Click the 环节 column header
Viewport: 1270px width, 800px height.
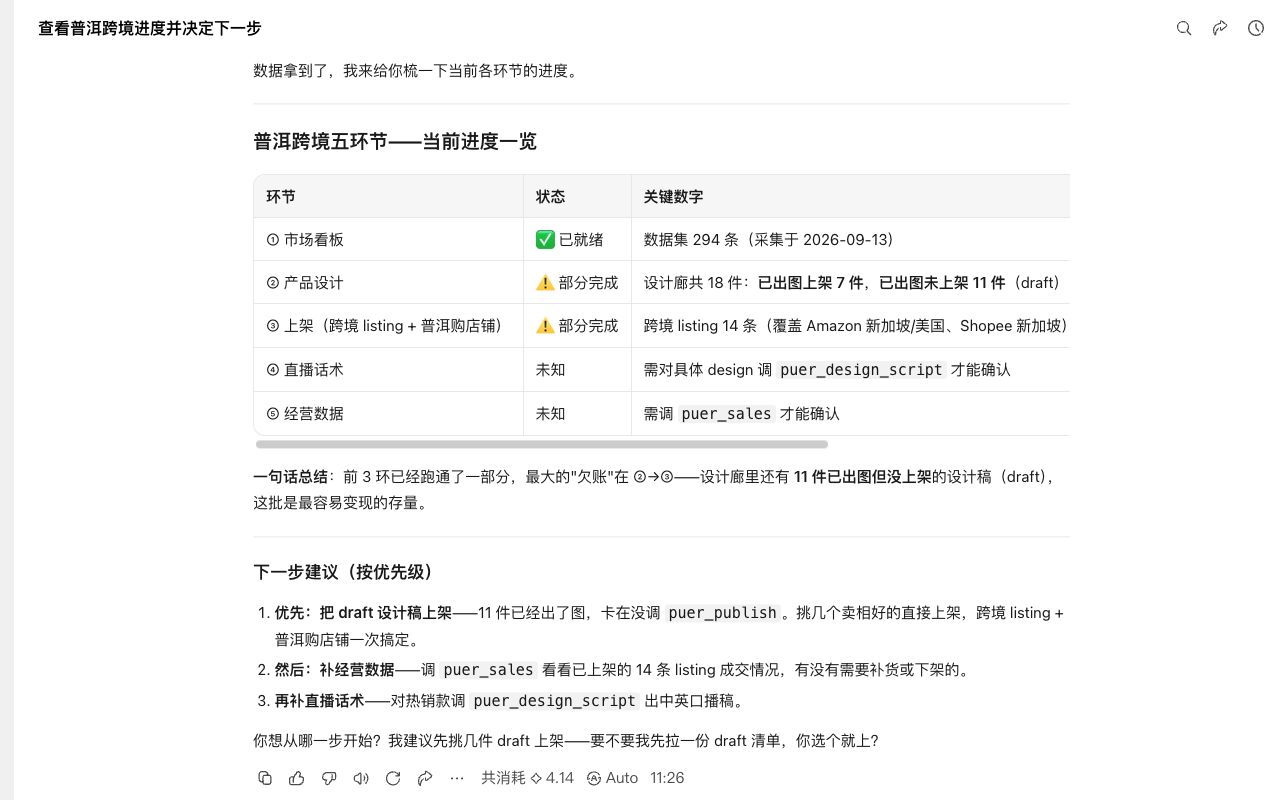389,197
